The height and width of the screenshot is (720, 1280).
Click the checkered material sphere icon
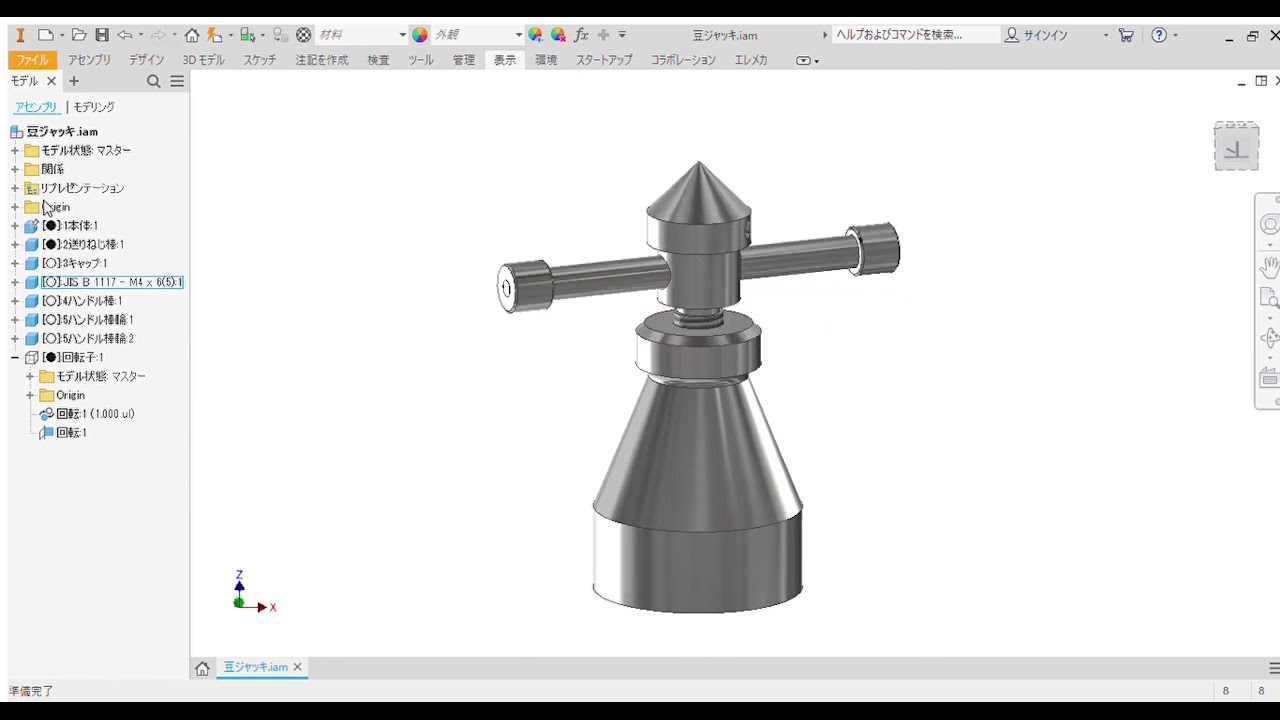(x=304, y=35)
